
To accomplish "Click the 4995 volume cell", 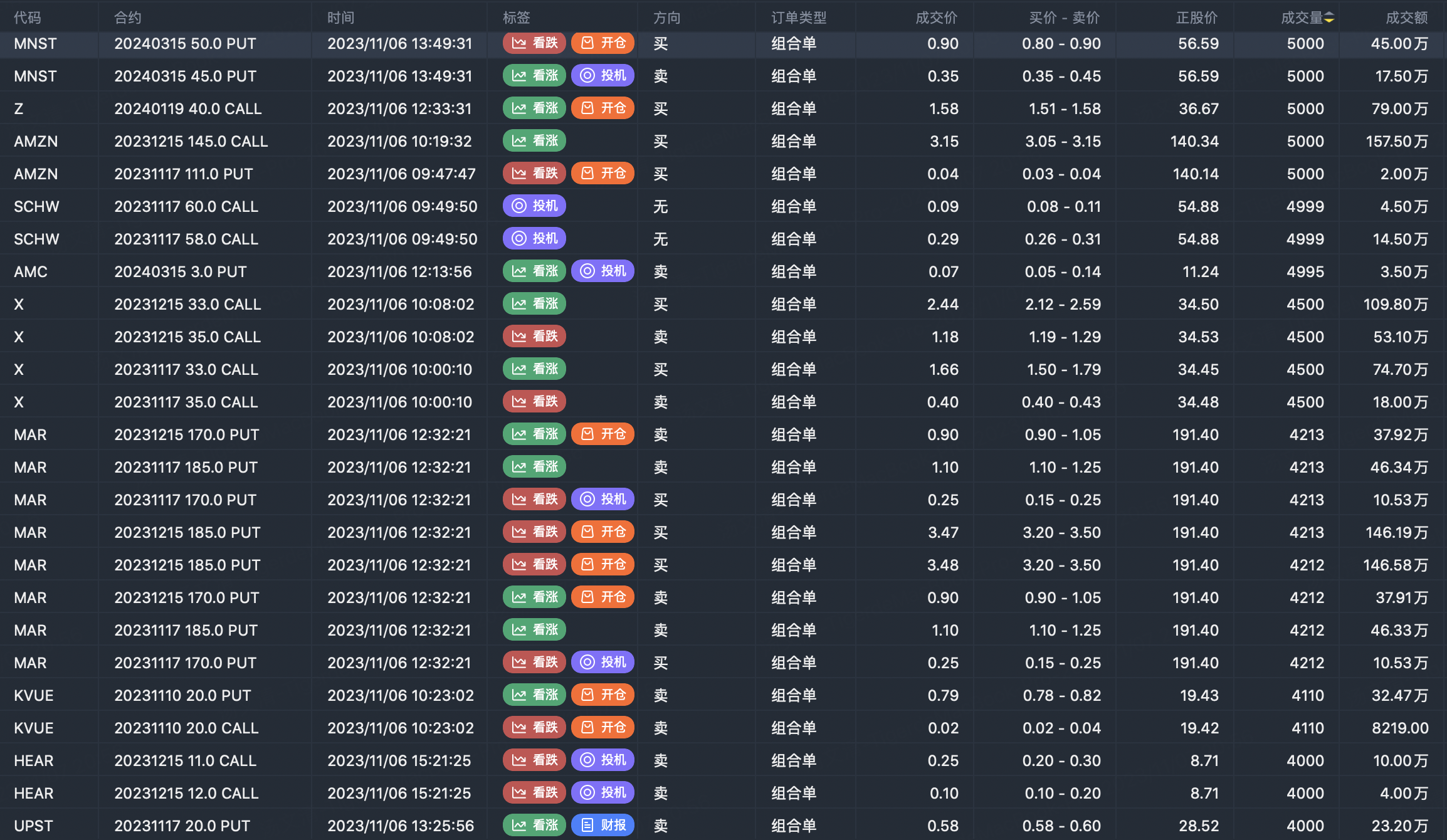I will (1305, 271).
